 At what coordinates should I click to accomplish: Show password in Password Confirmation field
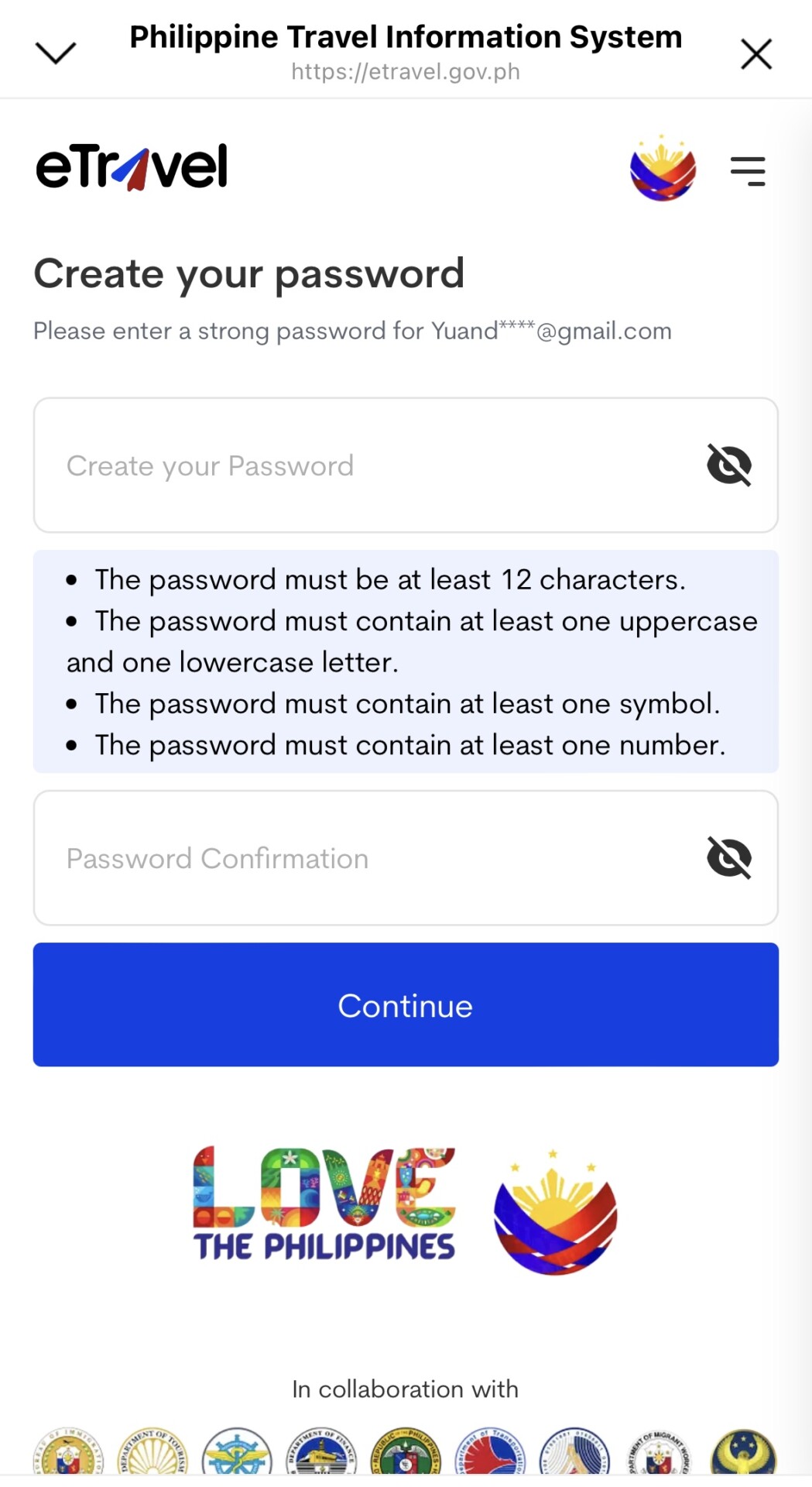pos(729,858)
